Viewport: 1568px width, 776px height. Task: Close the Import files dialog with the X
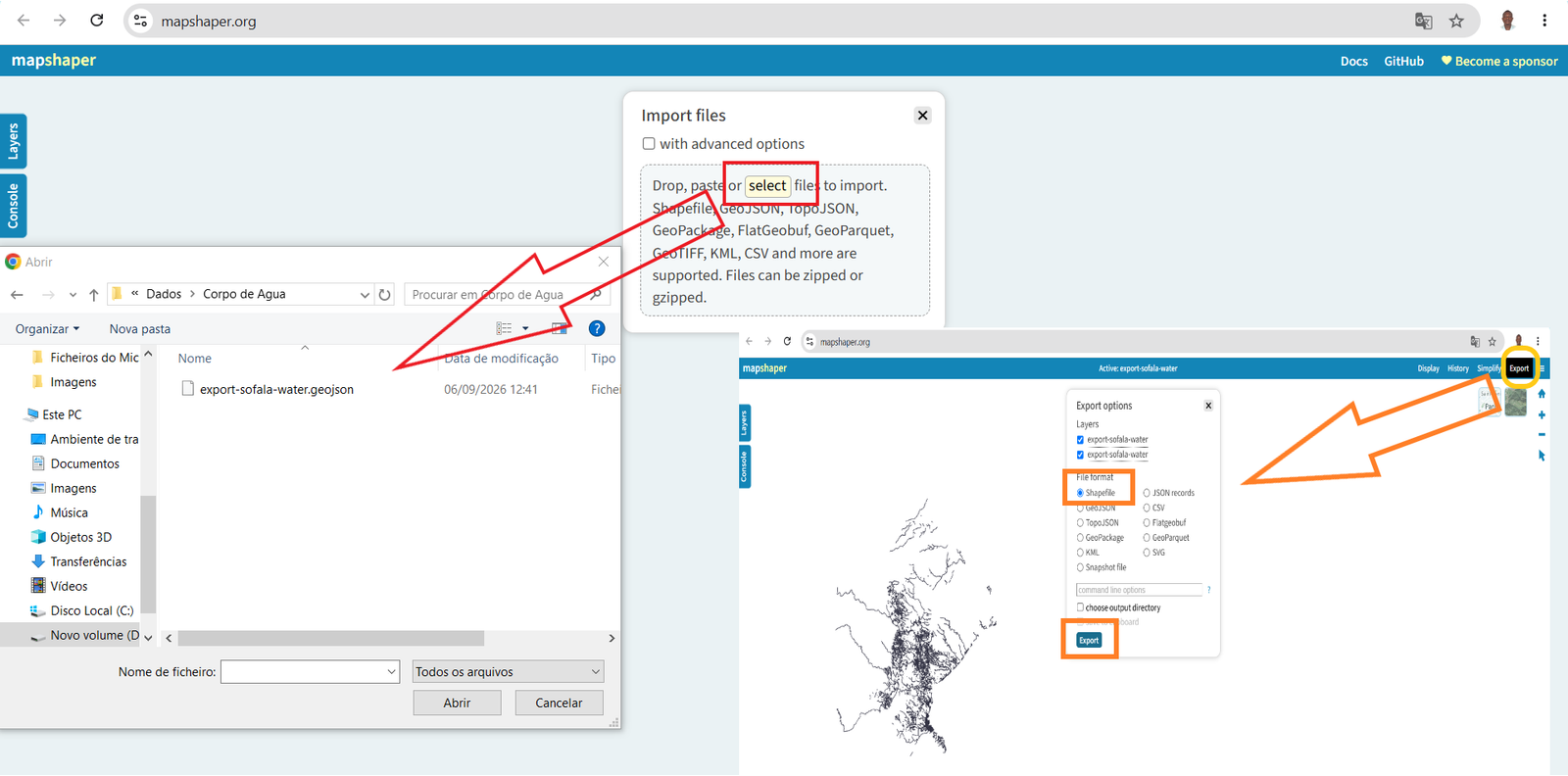point(922,115)
